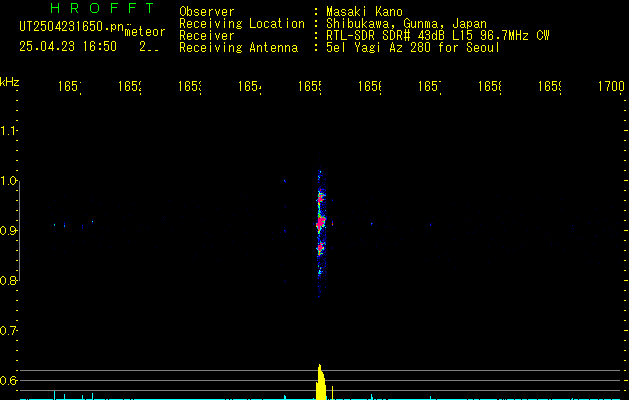Select 5el Yagi Az 280 for Seoul
629x400 pixels.
click(413, 48)
